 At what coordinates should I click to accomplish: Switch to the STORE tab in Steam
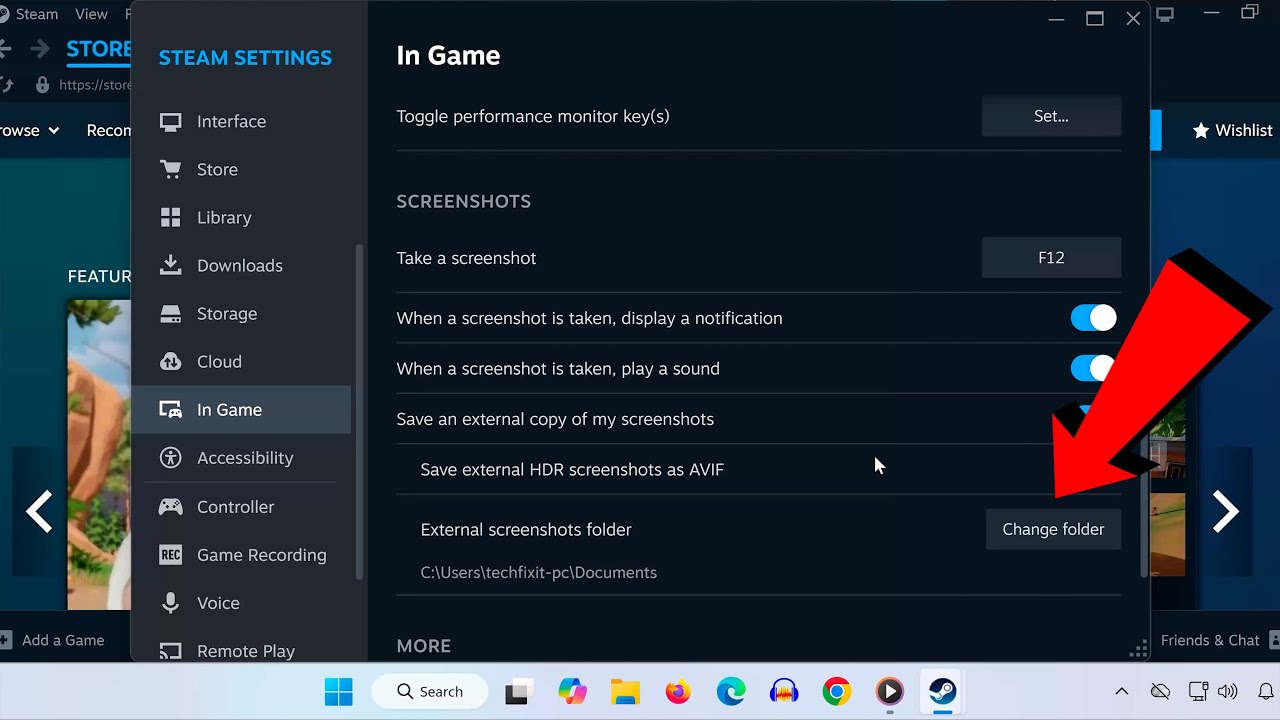tap(98, 49)
